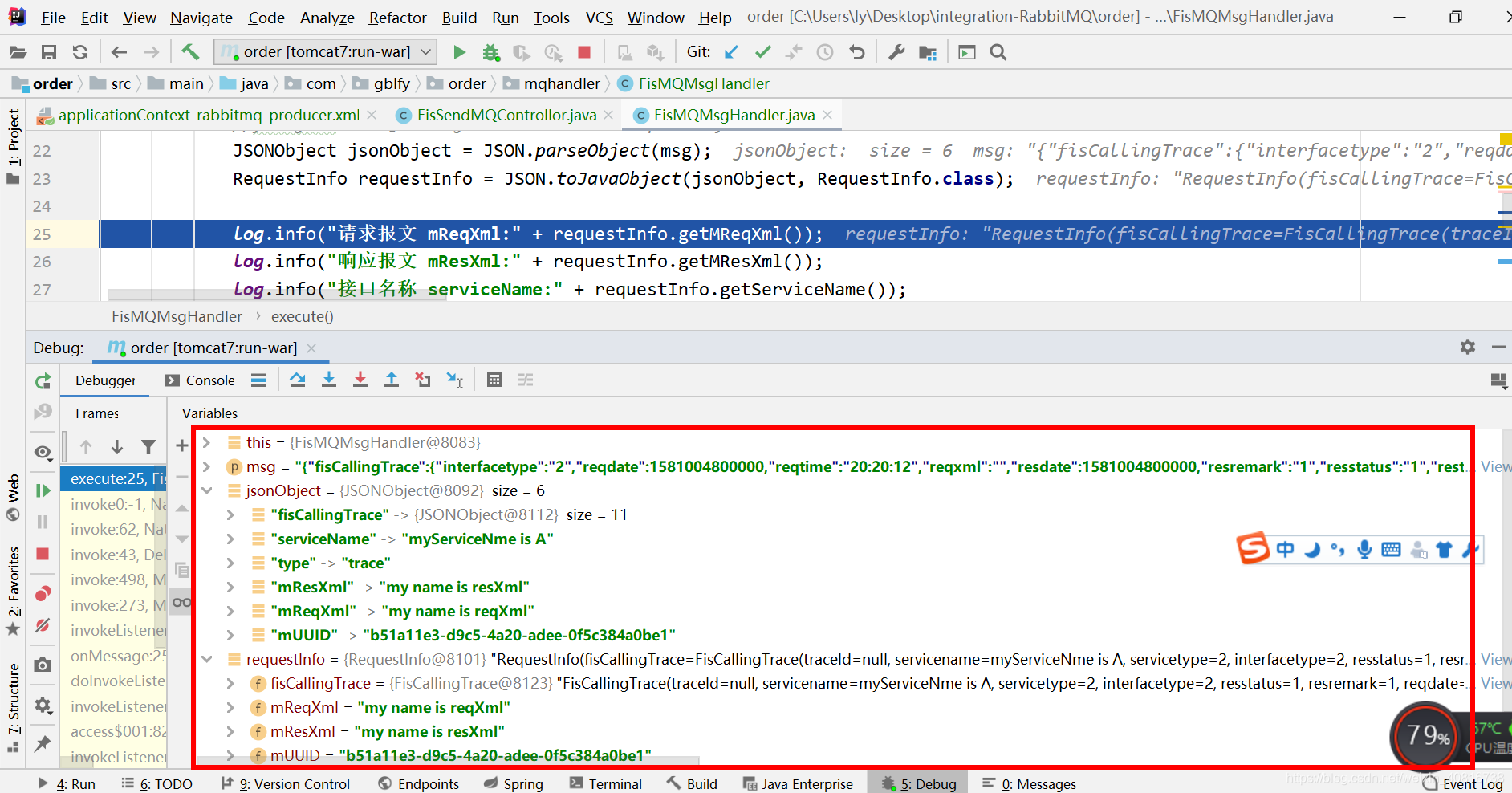The image size is (1512, 793).
Task: Open the Event Log
Action: [1462, 783]
